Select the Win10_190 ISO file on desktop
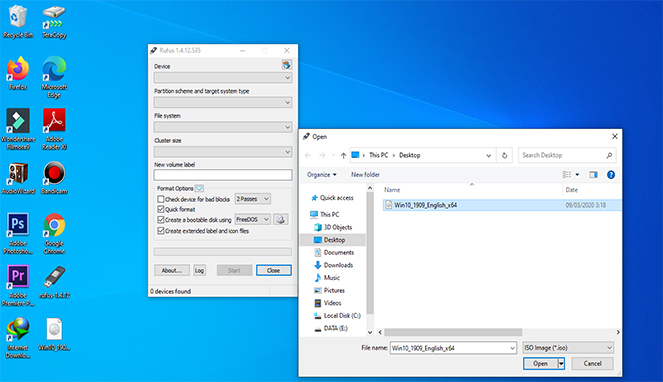663x382 pixels. click(54, 334)
